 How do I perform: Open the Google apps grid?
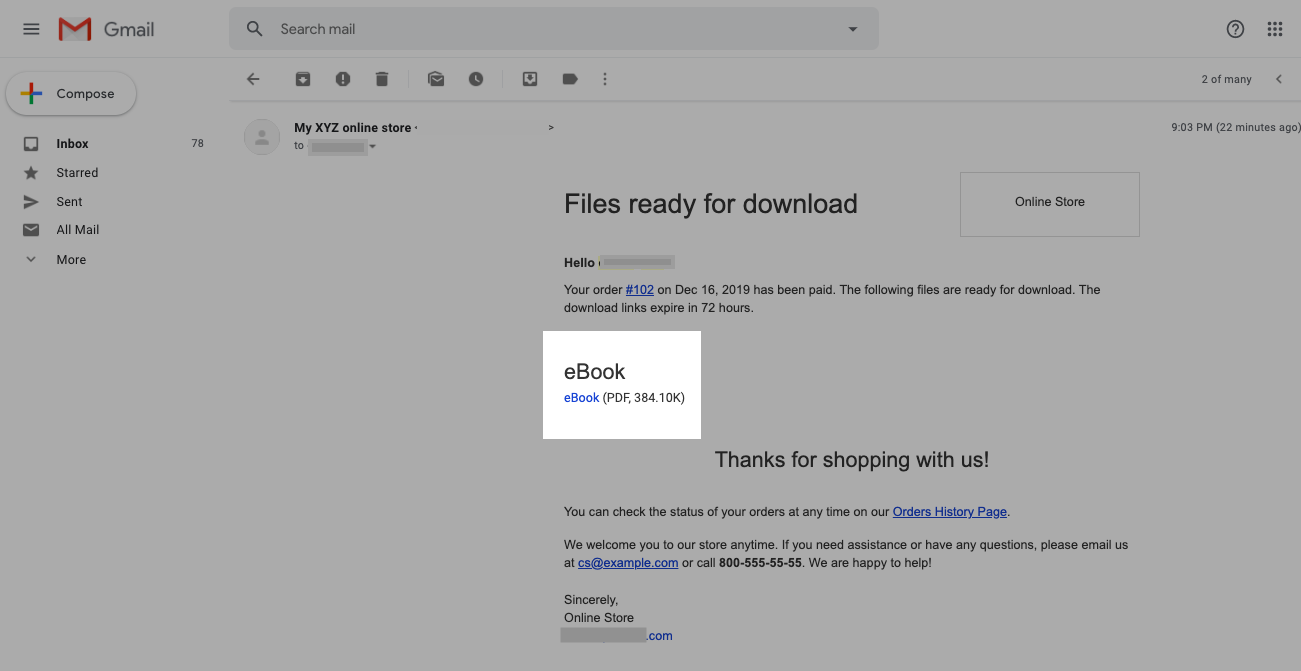pos(1274,29)
